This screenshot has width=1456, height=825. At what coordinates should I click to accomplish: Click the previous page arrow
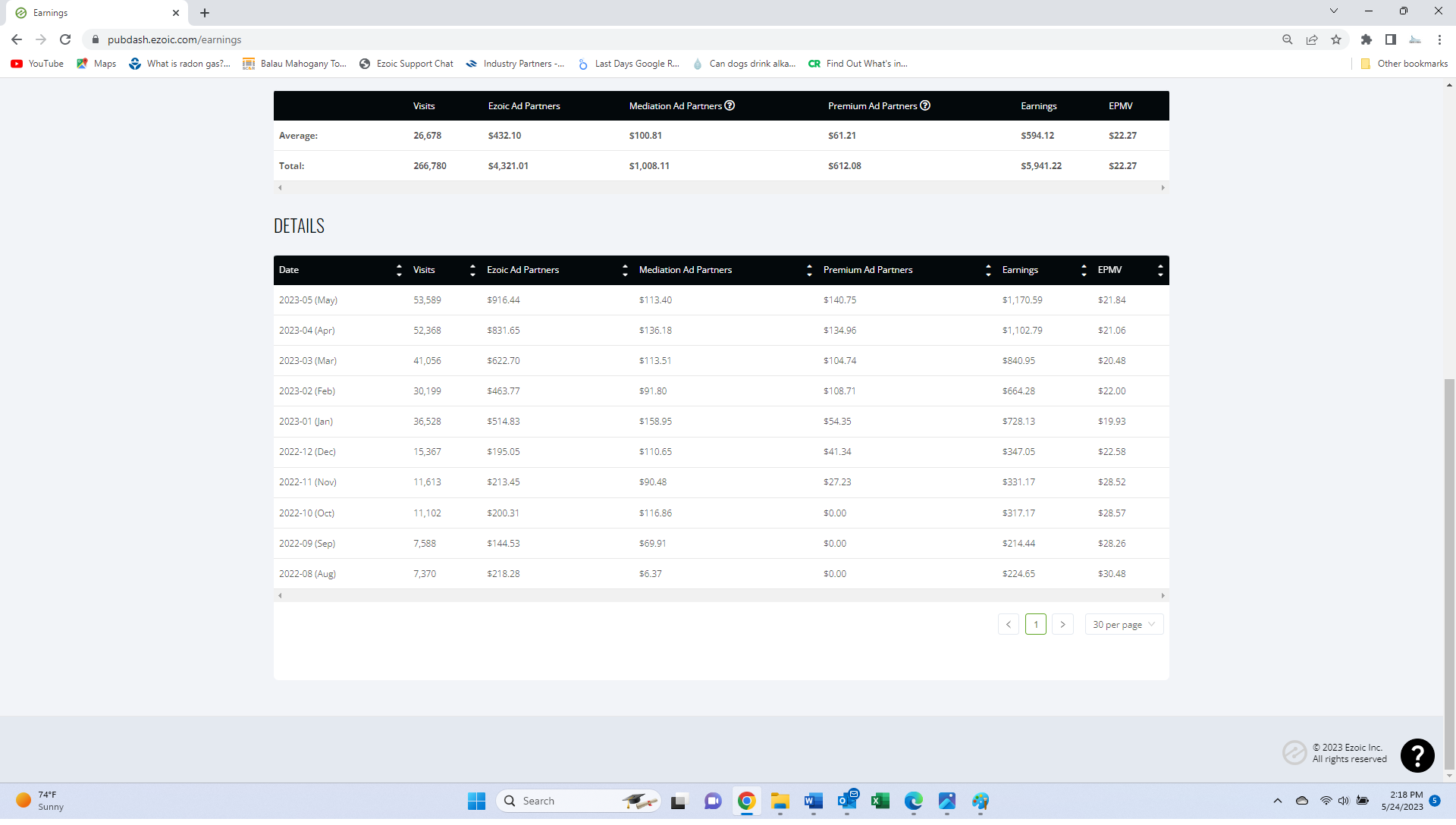(x=1009, y=625)
